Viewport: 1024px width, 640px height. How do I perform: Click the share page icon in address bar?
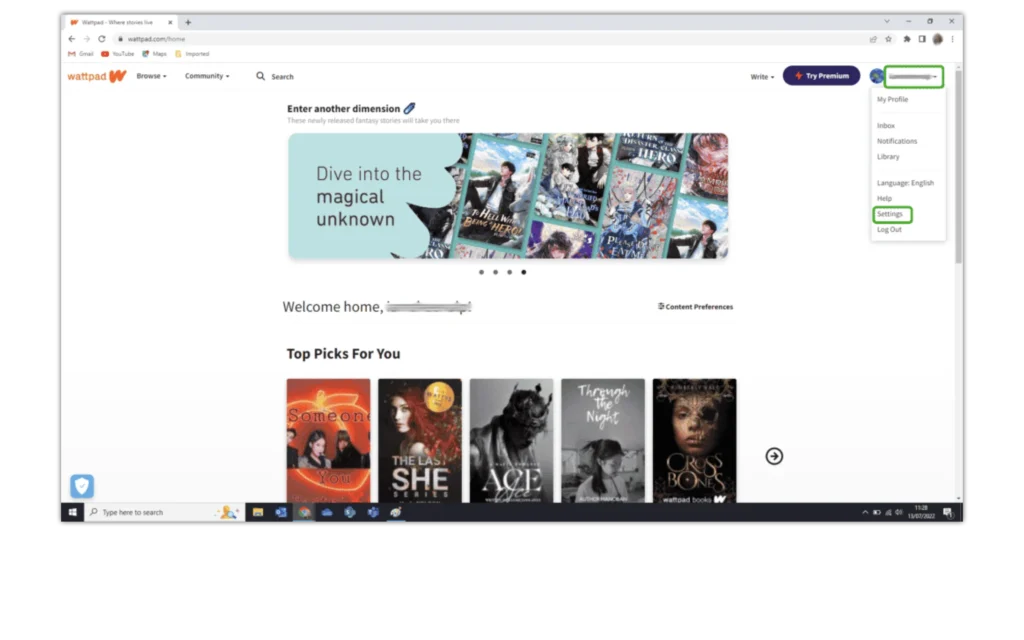873,39
